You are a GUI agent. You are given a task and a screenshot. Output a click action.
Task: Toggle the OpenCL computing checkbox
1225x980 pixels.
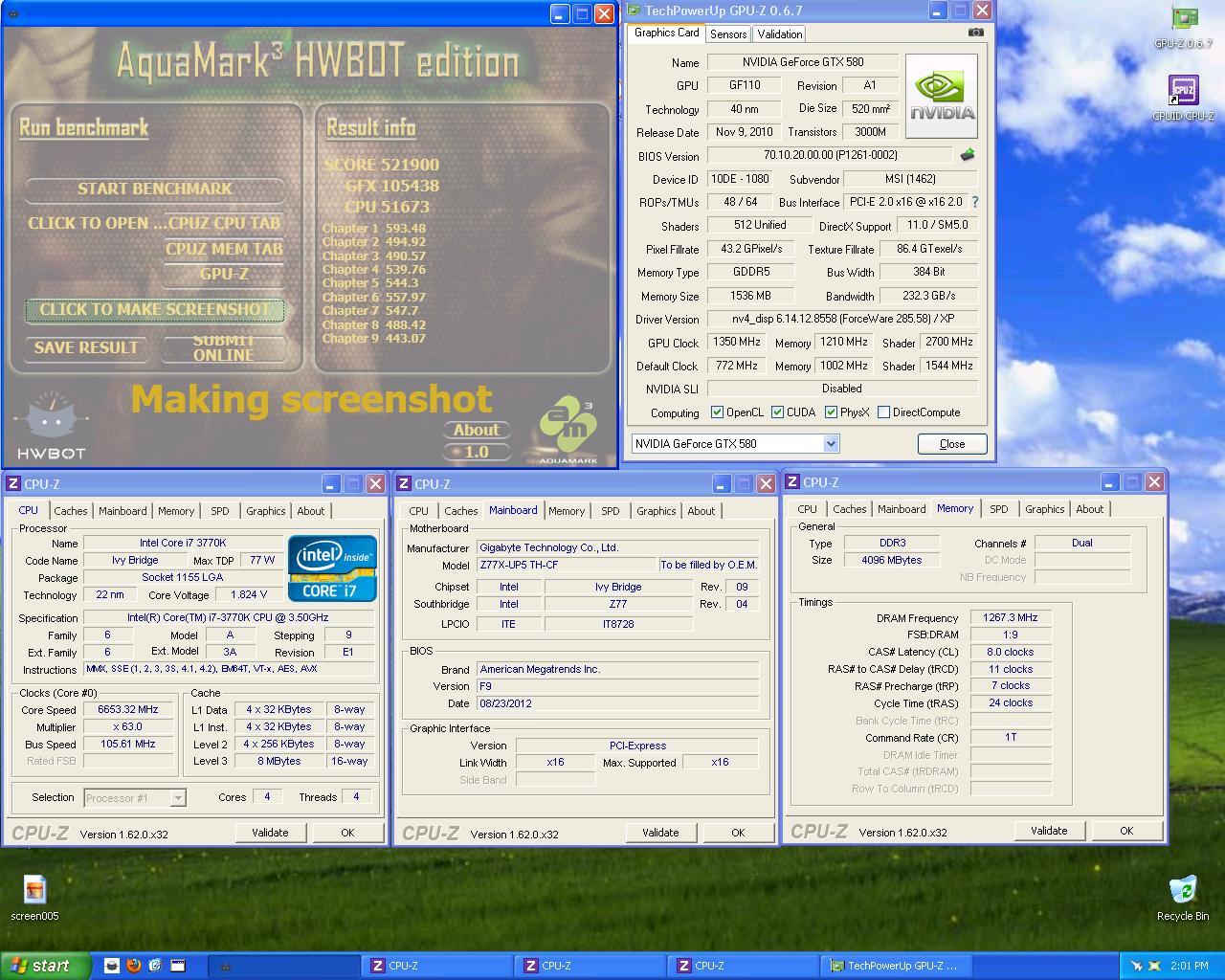coord(717,412)
